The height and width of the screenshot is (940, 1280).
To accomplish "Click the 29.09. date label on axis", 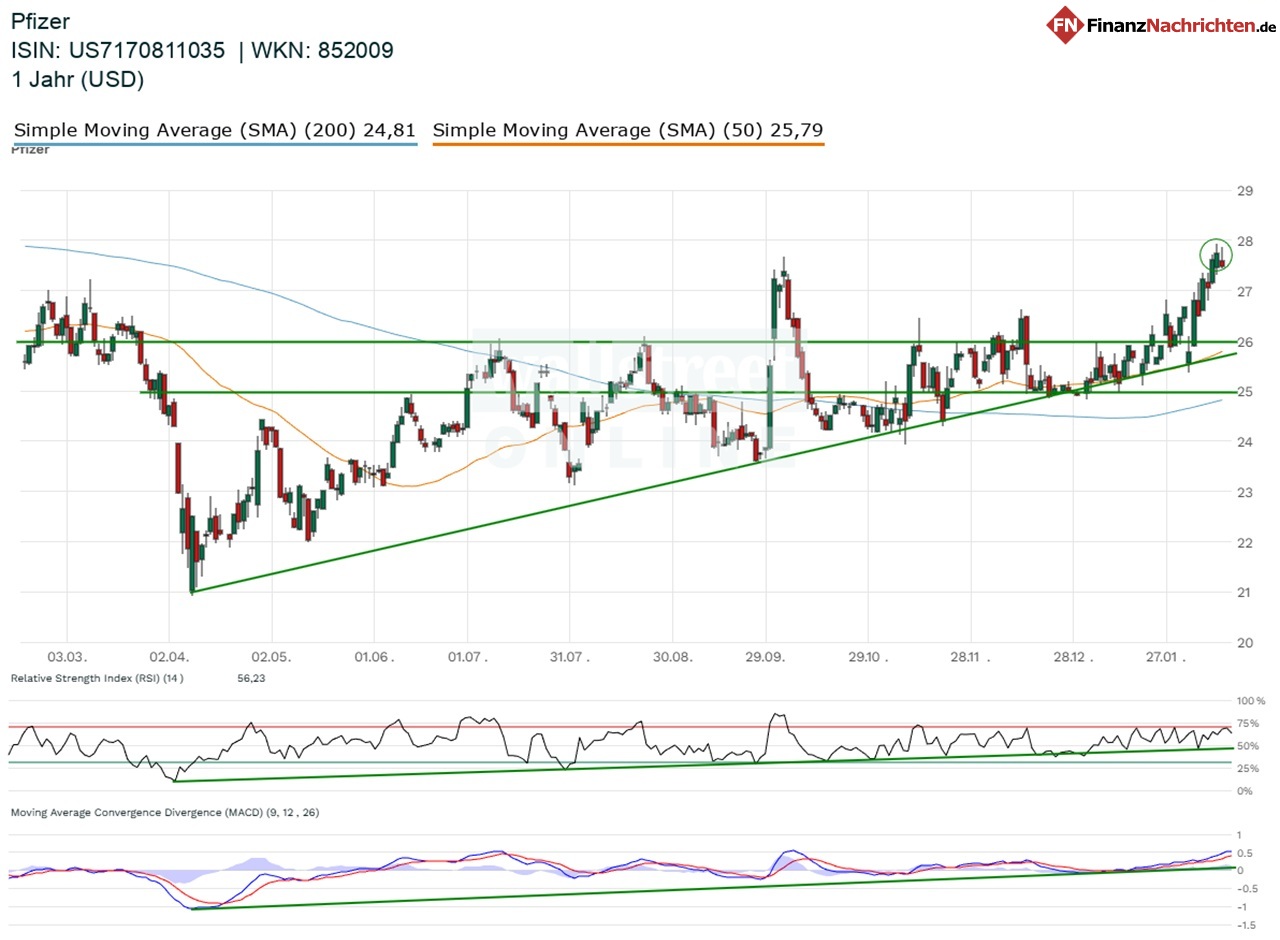I will 764,658.
